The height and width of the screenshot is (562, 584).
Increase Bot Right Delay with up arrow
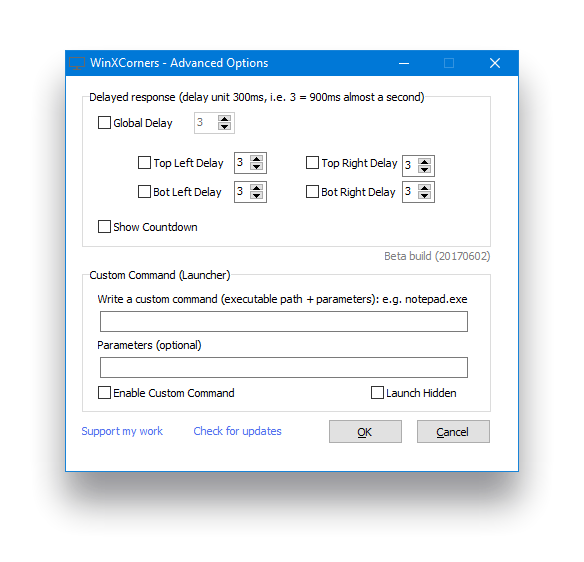425,188
